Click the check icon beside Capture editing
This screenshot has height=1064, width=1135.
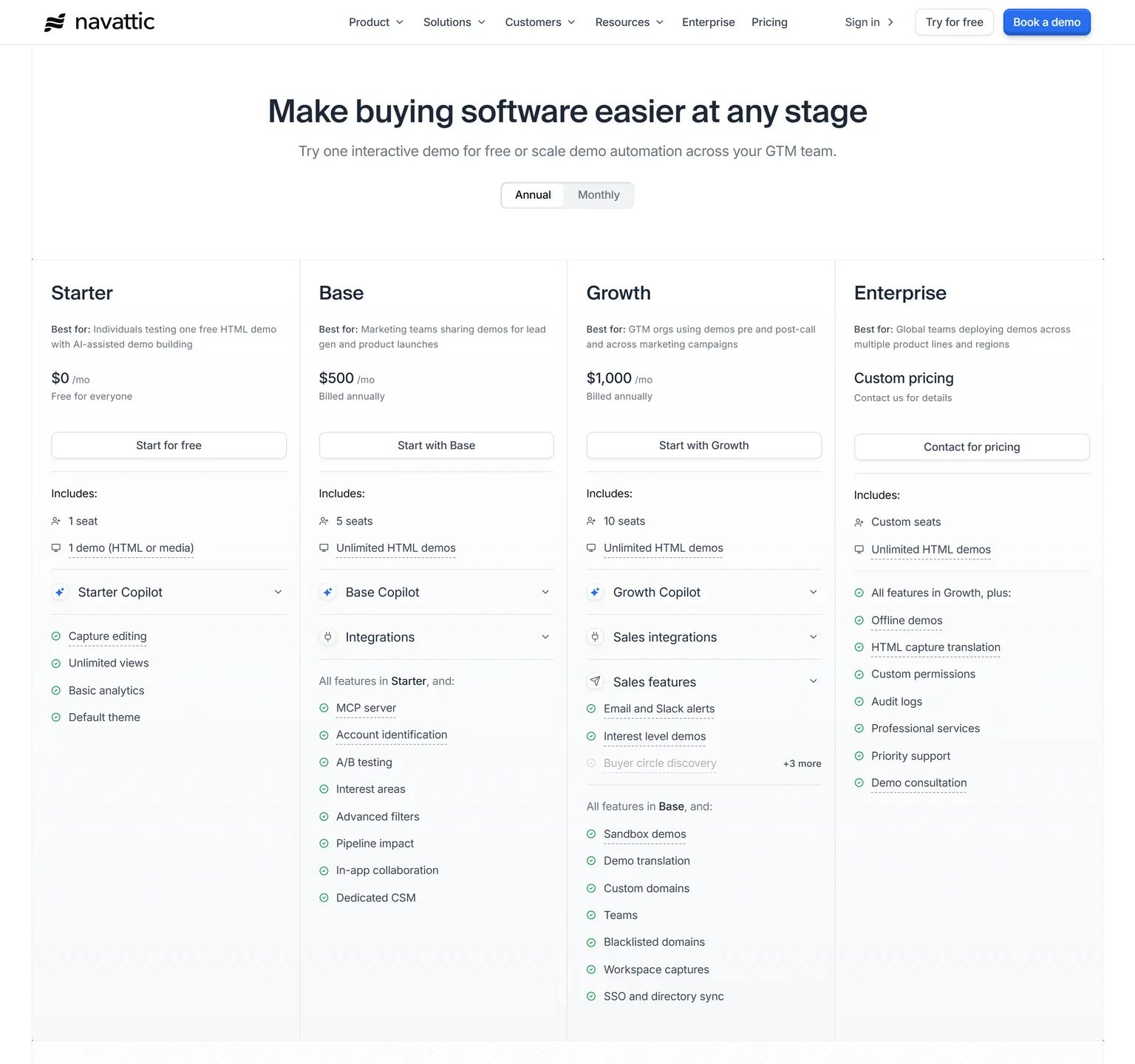pyautogui.click(x=56, y=636)
